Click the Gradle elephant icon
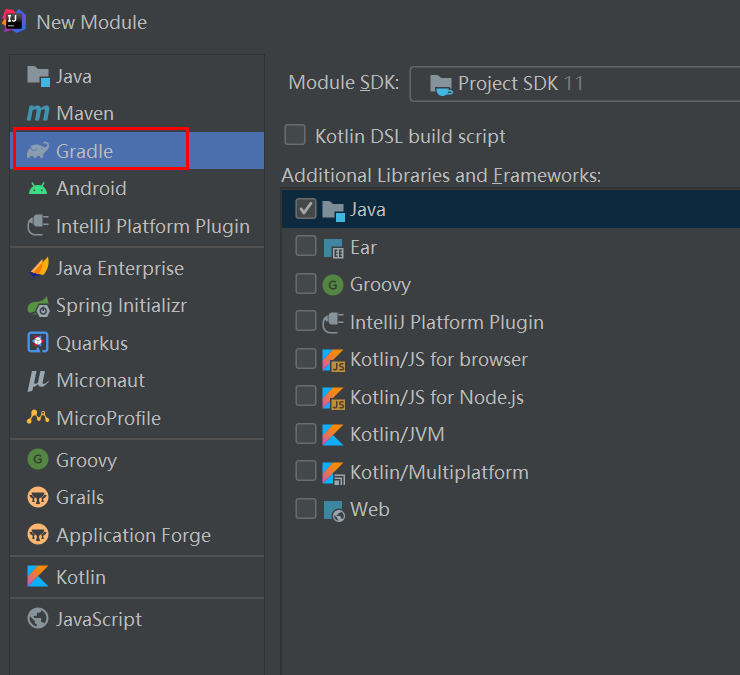This screenshot has height=675, width=740. pos(38,151)
